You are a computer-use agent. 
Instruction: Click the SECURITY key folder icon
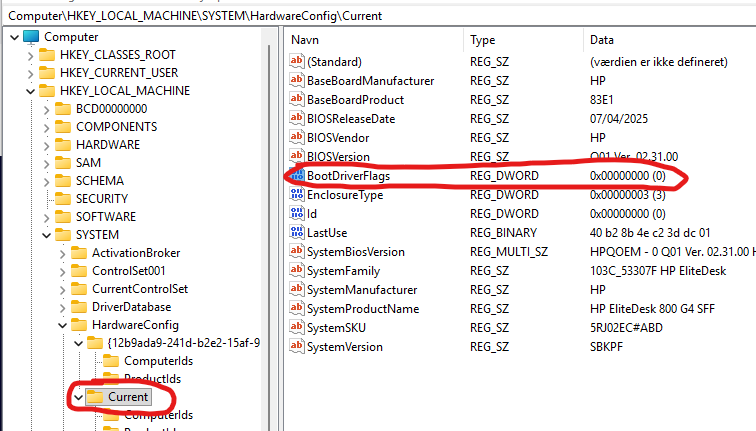click(63, 199)
